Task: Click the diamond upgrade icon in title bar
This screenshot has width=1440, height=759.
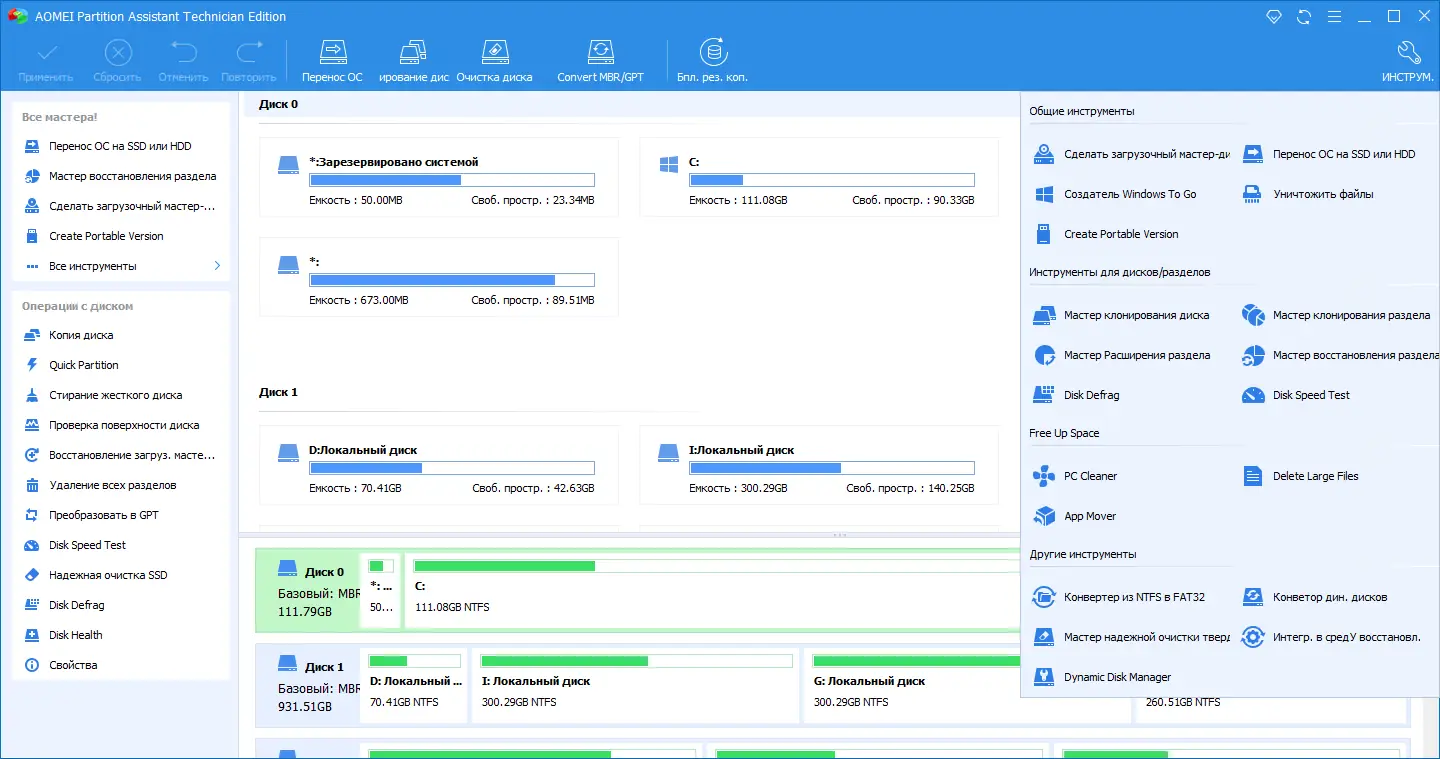Action: click(1273, 17)
